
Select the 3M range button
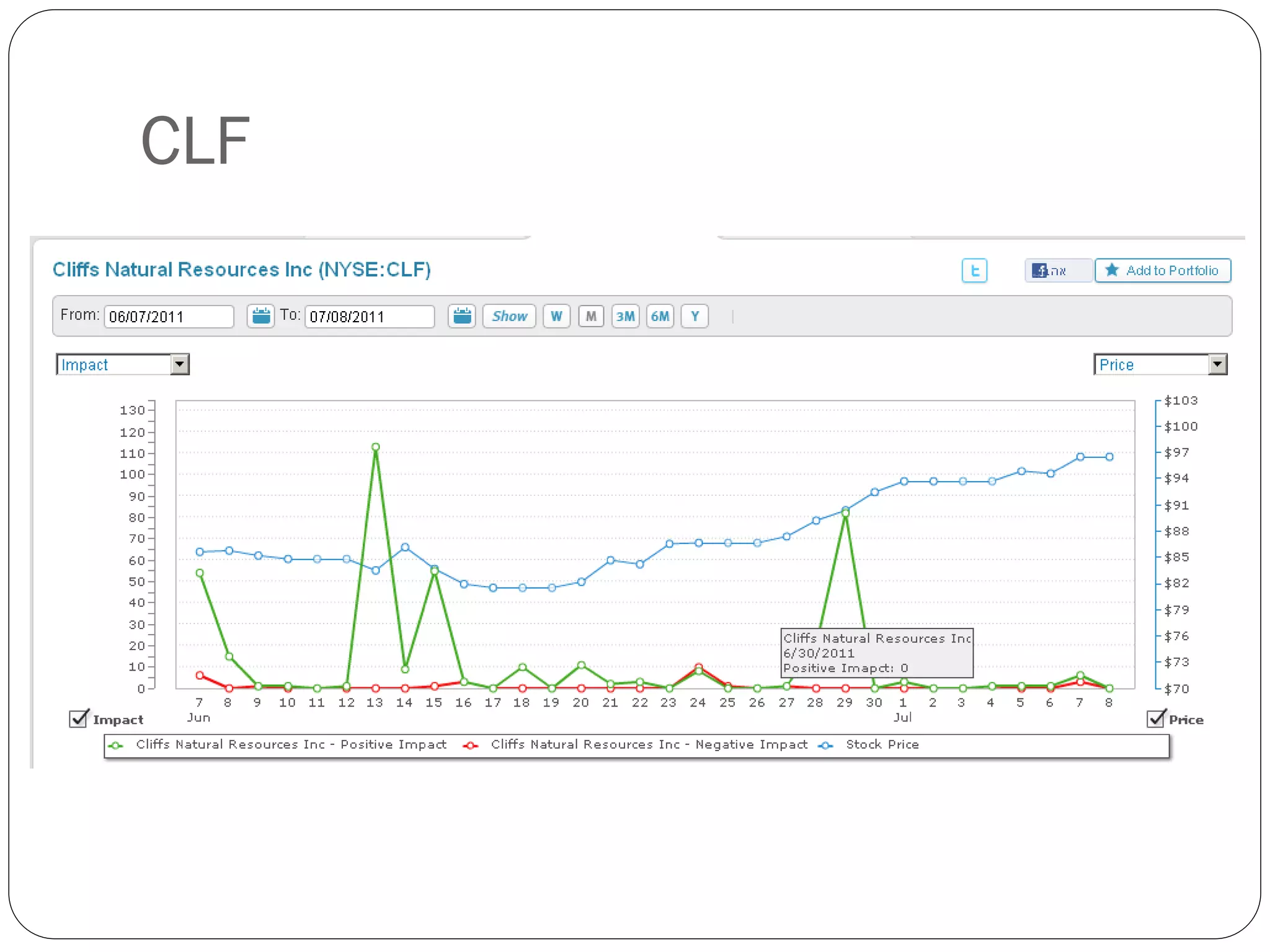pyautogui.click(x=625, y=316)
